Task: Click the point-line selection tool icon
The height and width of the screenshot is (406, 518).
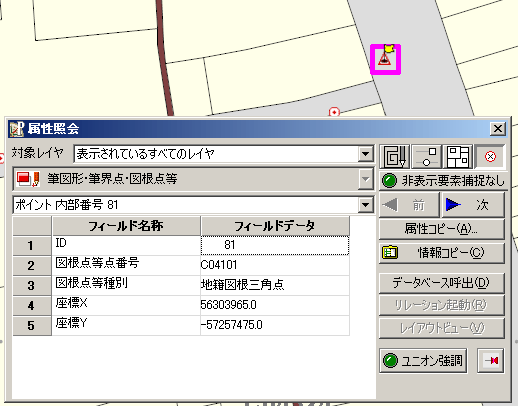Action: tap(427, 156)
